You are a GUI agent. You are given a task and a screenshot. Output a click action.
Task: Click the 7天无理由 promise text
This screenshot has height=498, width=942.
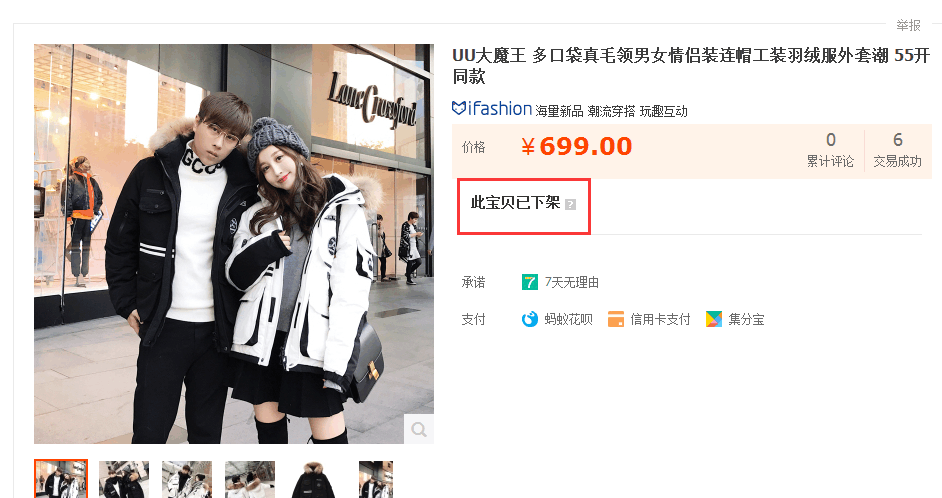tap(571, 282)
